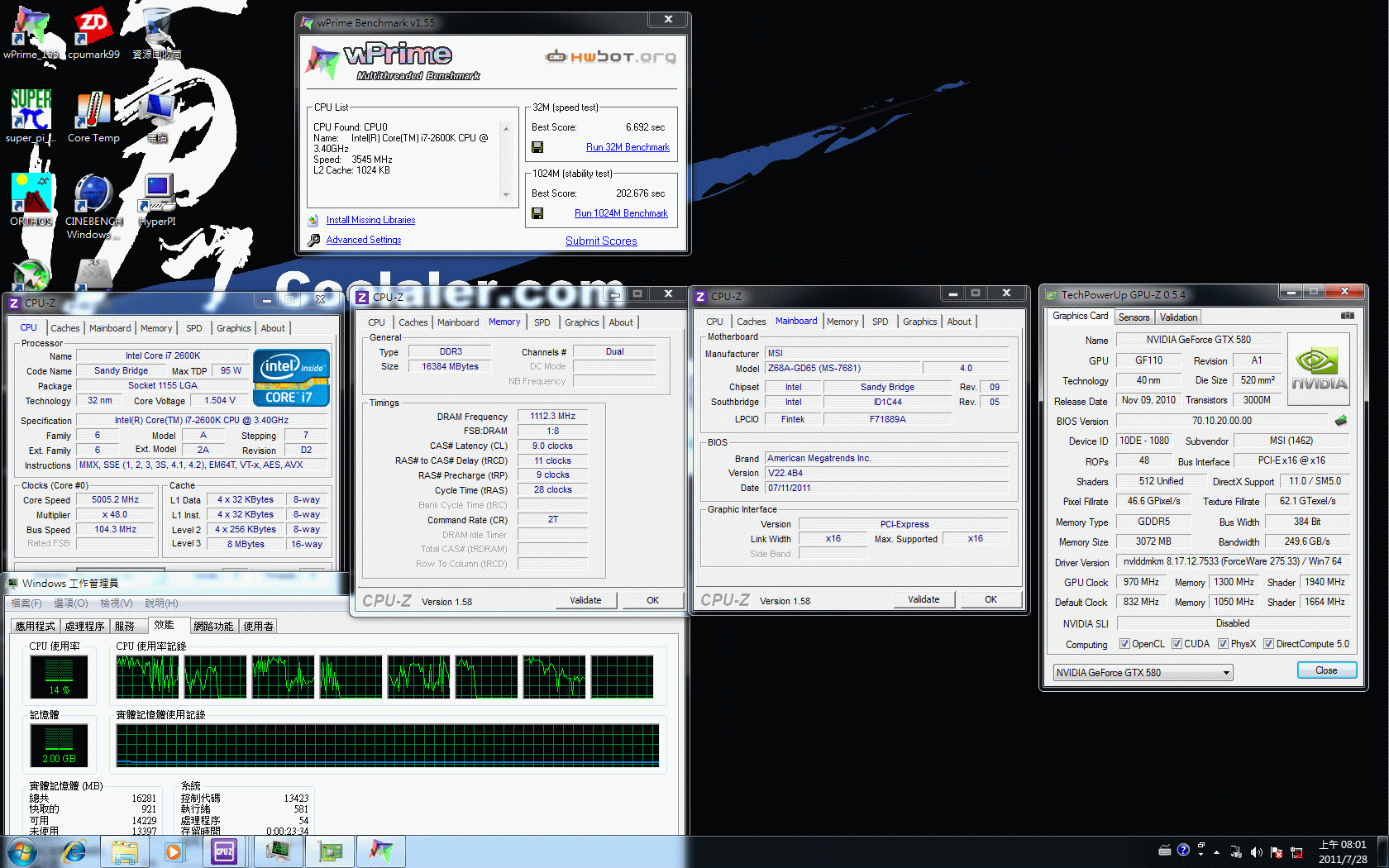Switch to Task Manager on the taskbar
The height and width of the screenshot is (868, 1389).
coord(278,851)
